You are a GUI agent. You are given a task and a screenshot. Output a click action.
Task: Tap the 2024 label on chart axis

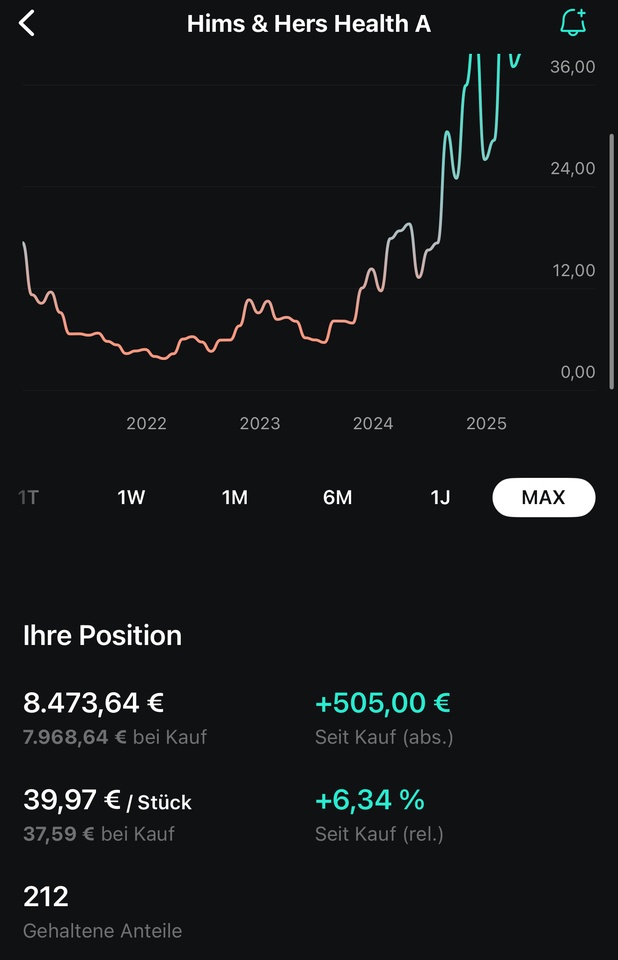(x=373, y=424)
